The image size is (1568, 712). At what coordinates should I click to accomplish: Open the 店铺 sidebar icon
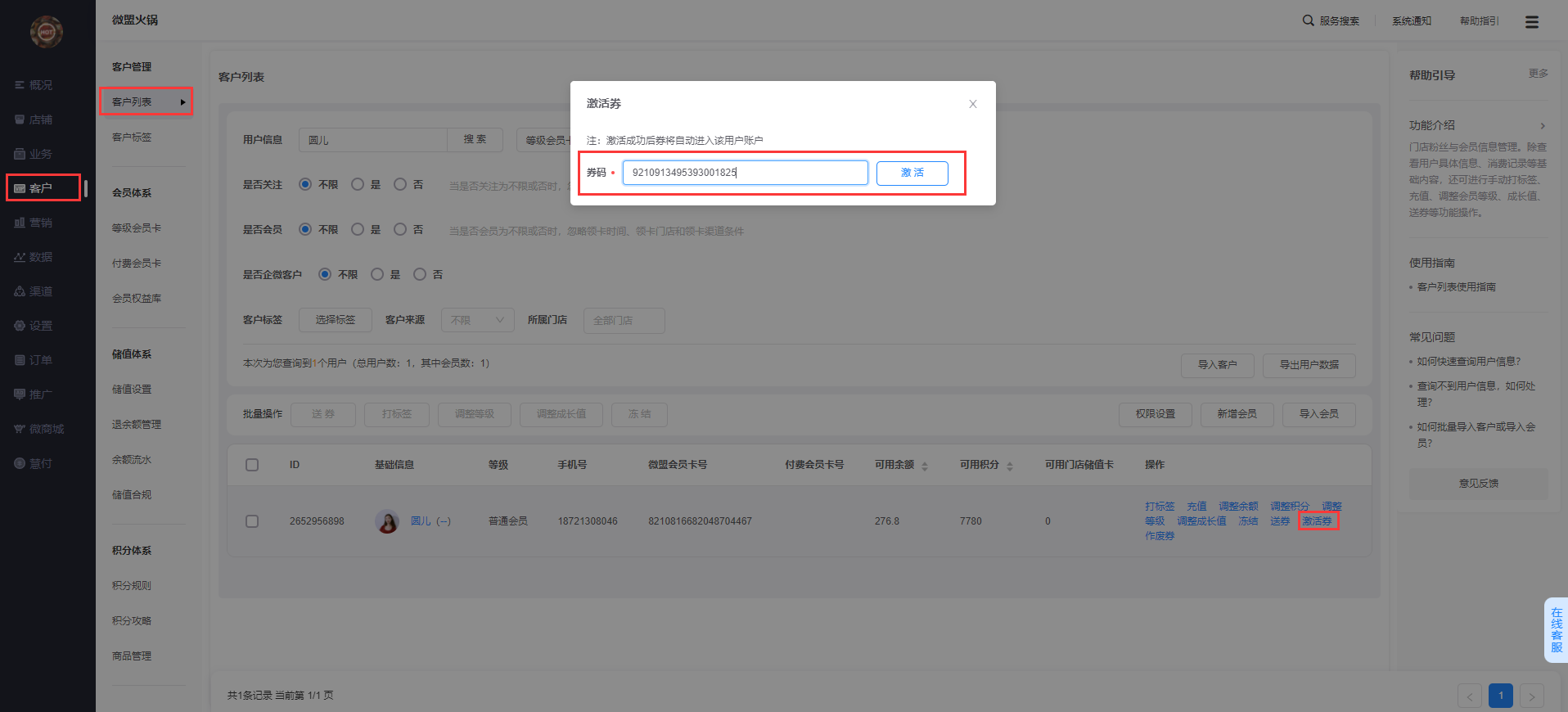point(20,119)
